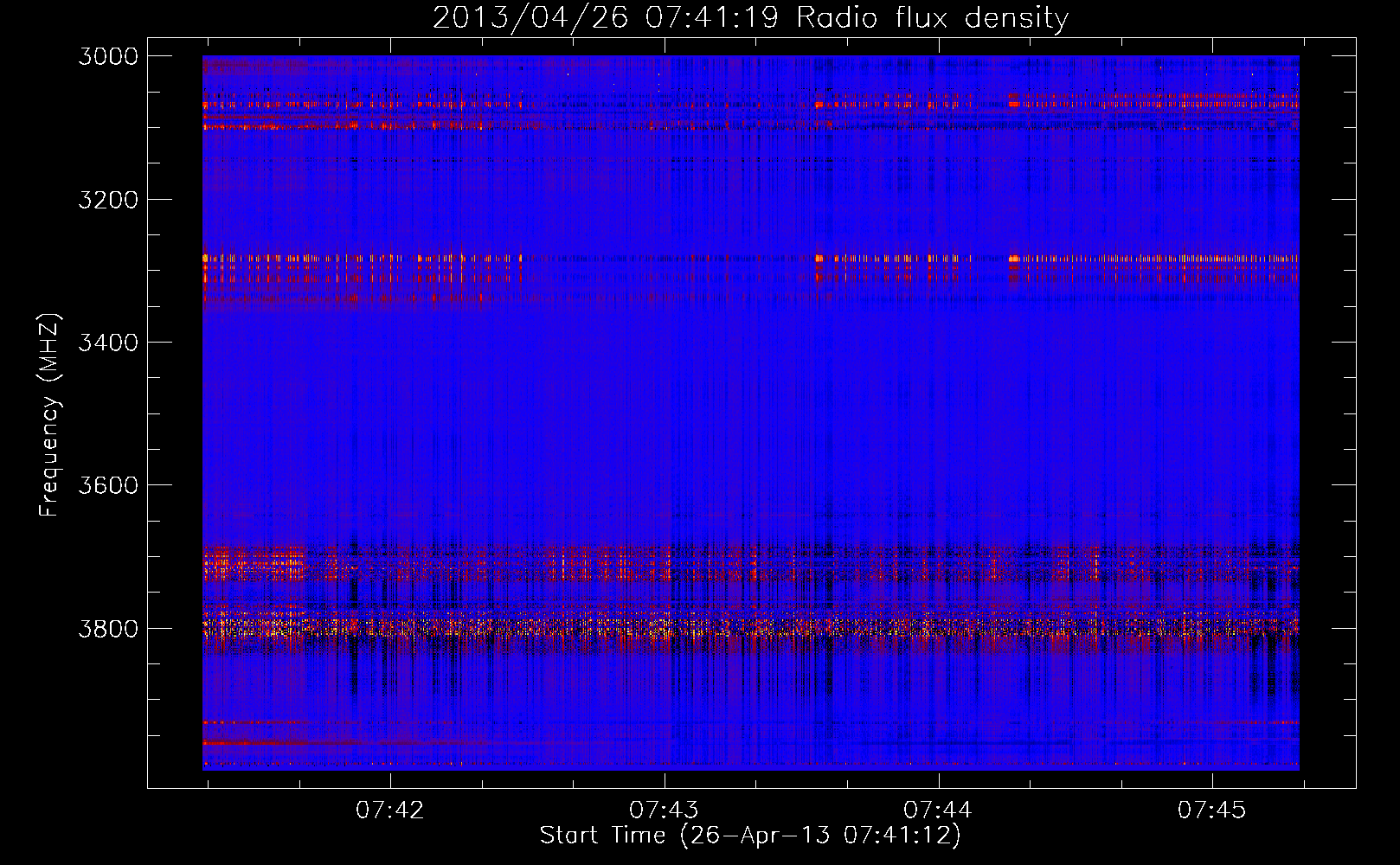1400x865 pixels.
Task: Click the 07:43 time axis label
Action: tap(664, 810)
